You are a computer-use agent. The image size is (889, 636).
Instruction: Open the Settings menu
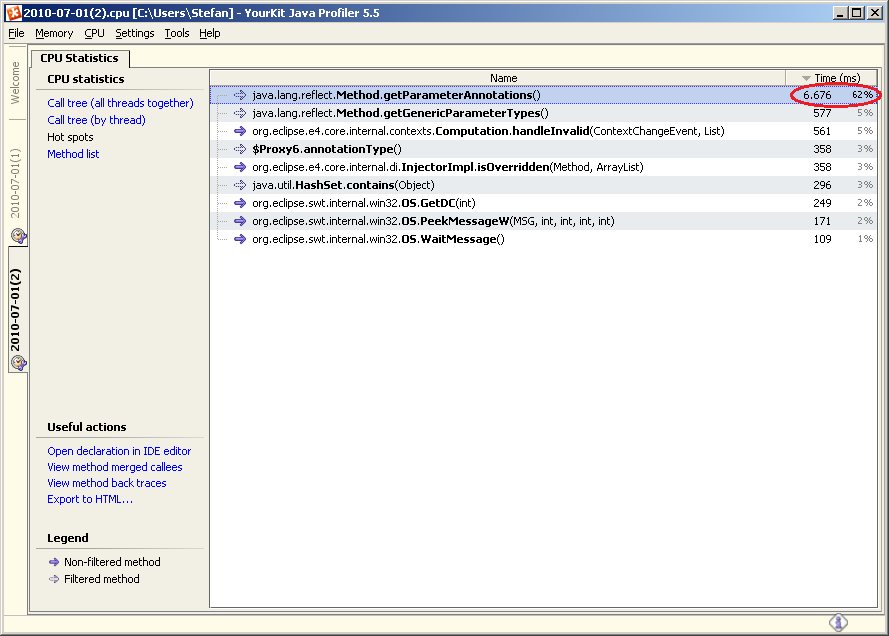click(134, 33)
